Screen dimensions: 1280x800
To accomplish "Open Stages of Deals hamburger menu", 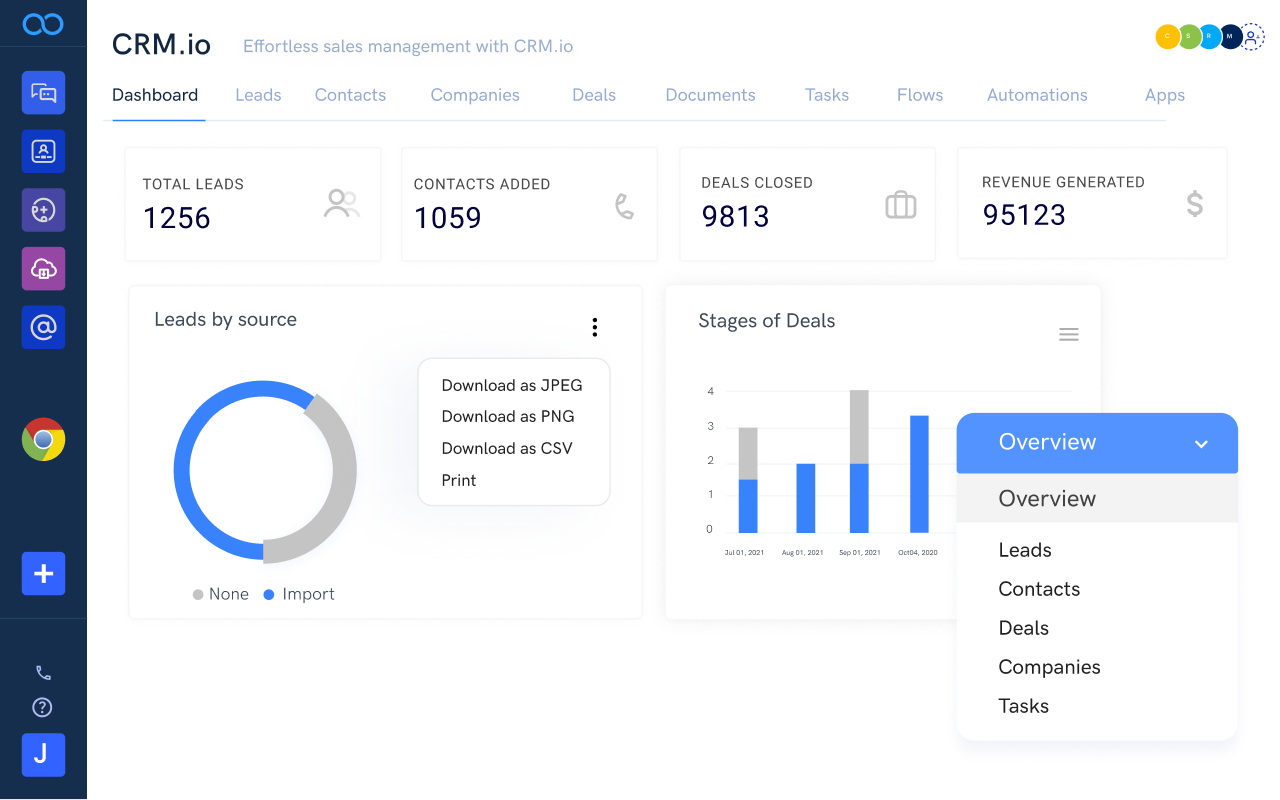I will point(1069,335).
